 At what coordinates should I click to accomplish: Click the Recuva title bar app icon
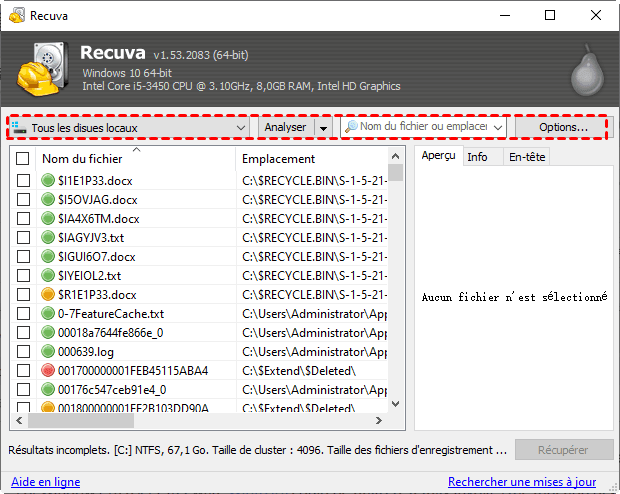17,15
